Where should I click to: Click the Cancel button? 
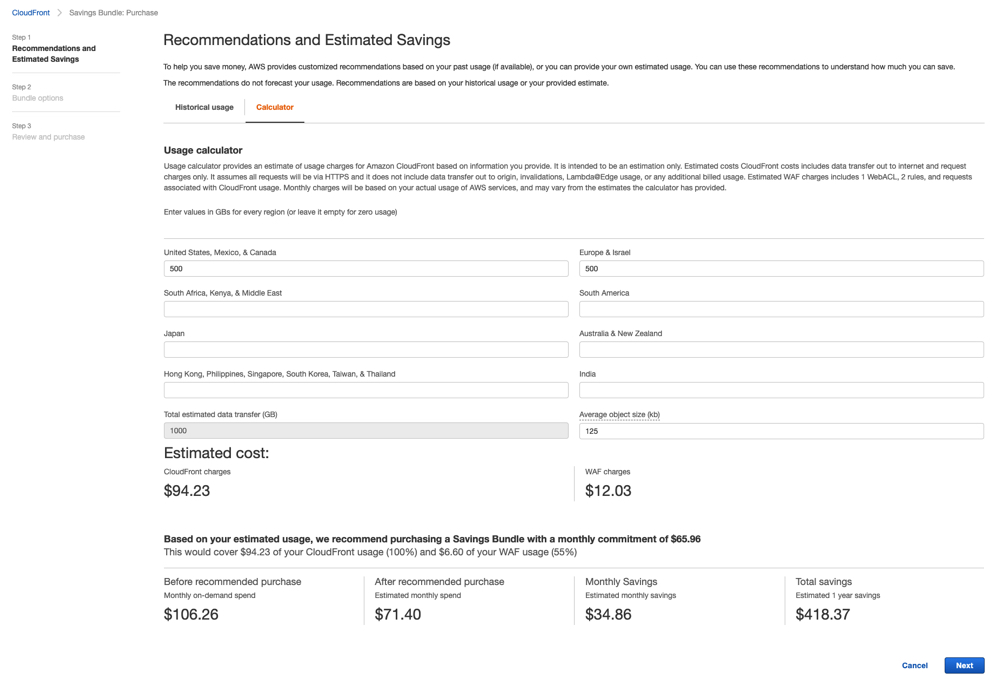[x=914, y=665]
